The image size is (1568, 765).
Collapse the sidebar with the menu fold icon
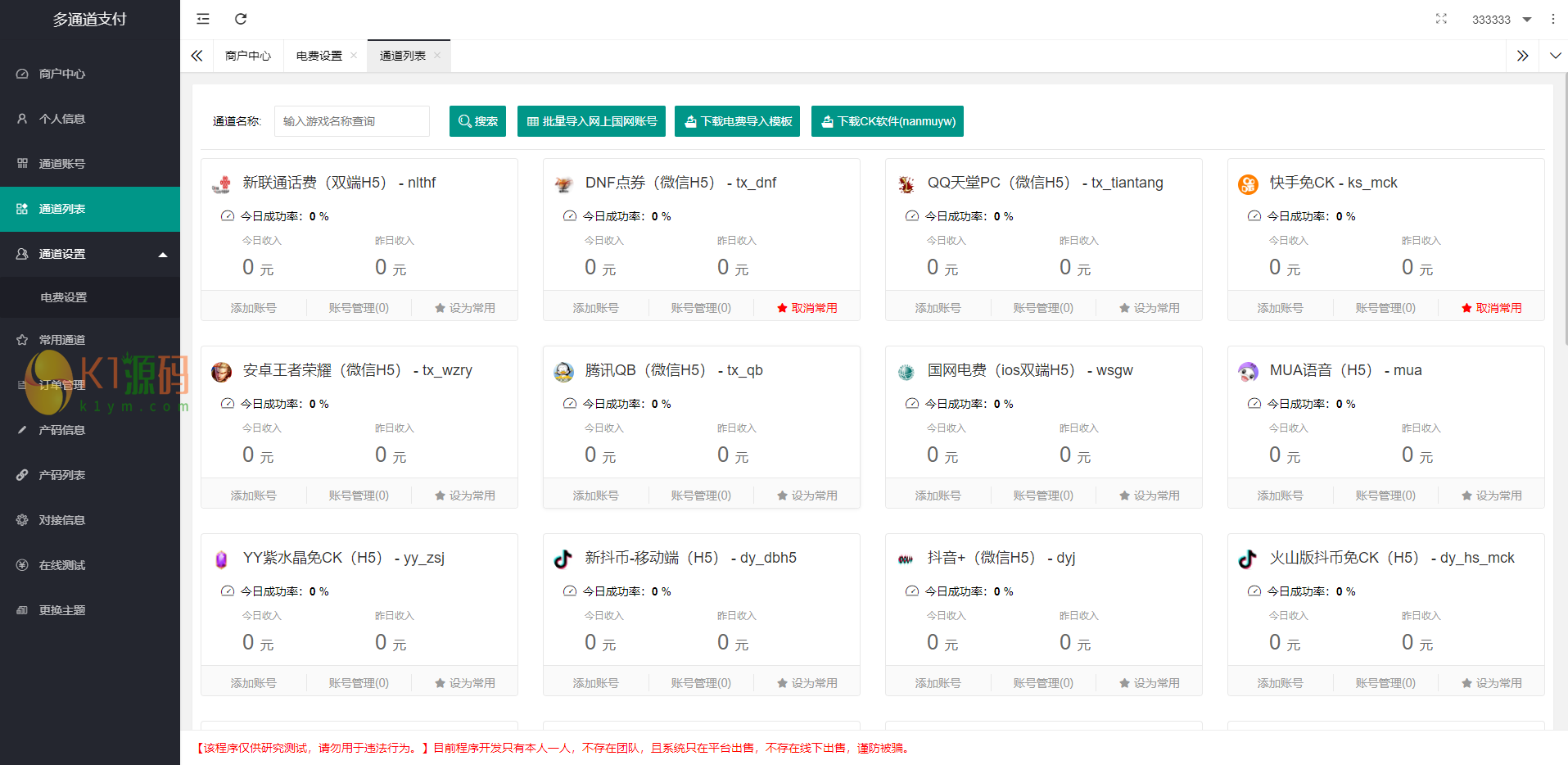tap(203, 19)
